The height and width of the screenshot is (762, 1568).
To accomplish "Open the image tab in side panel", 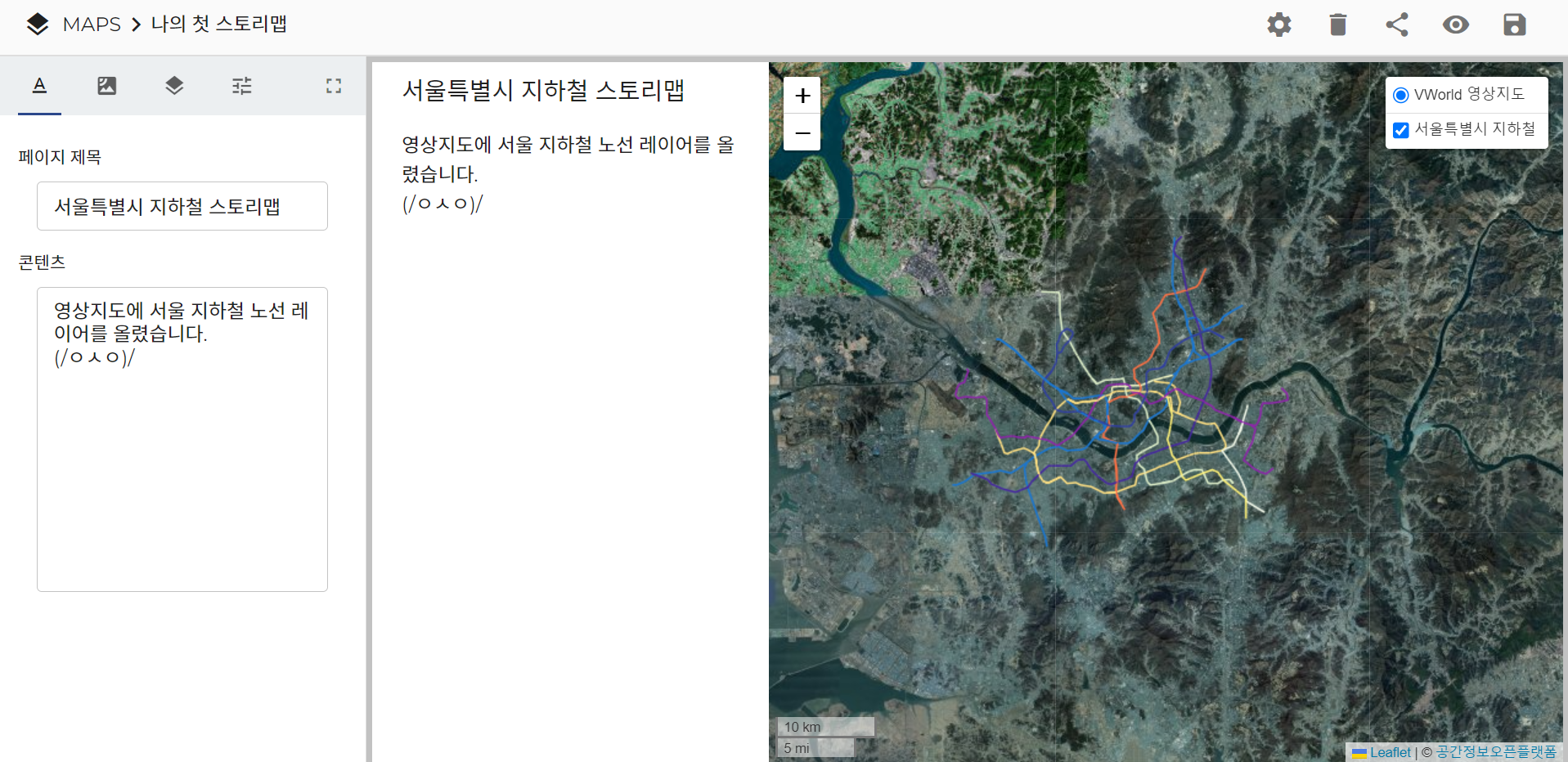I will [x=106, y=86].
